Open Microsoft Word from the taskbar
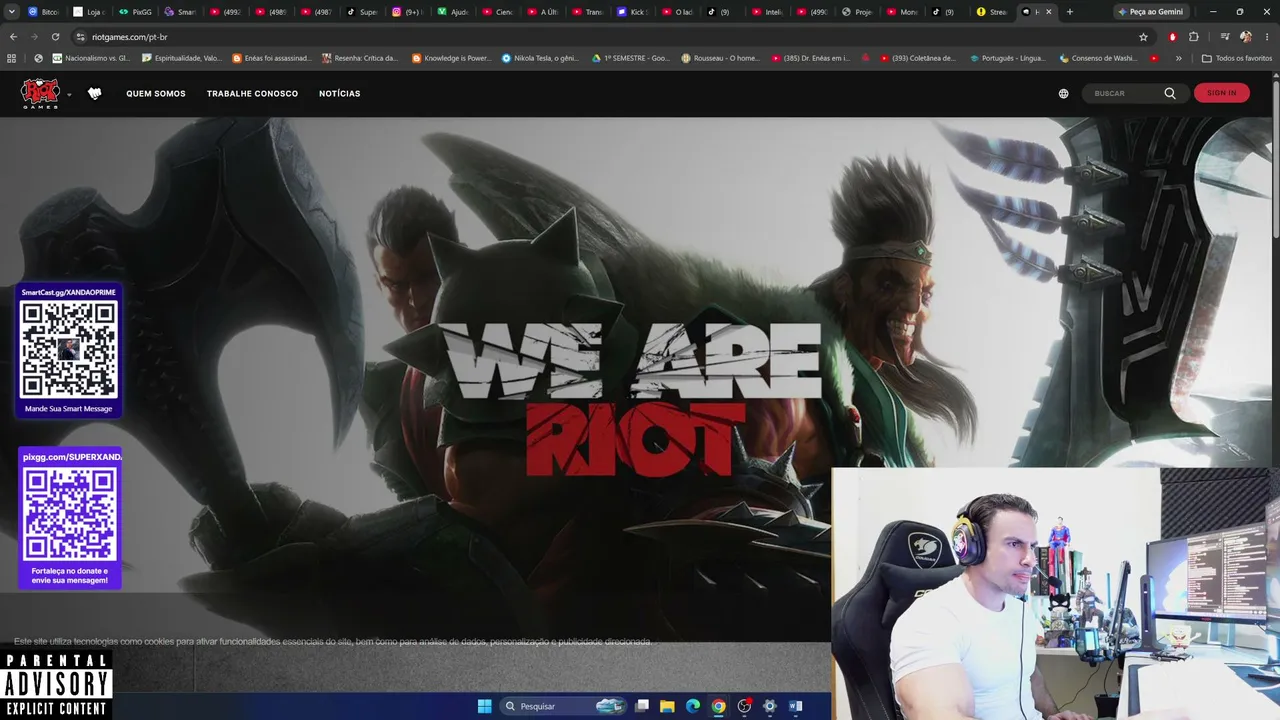 pos(796,706)
